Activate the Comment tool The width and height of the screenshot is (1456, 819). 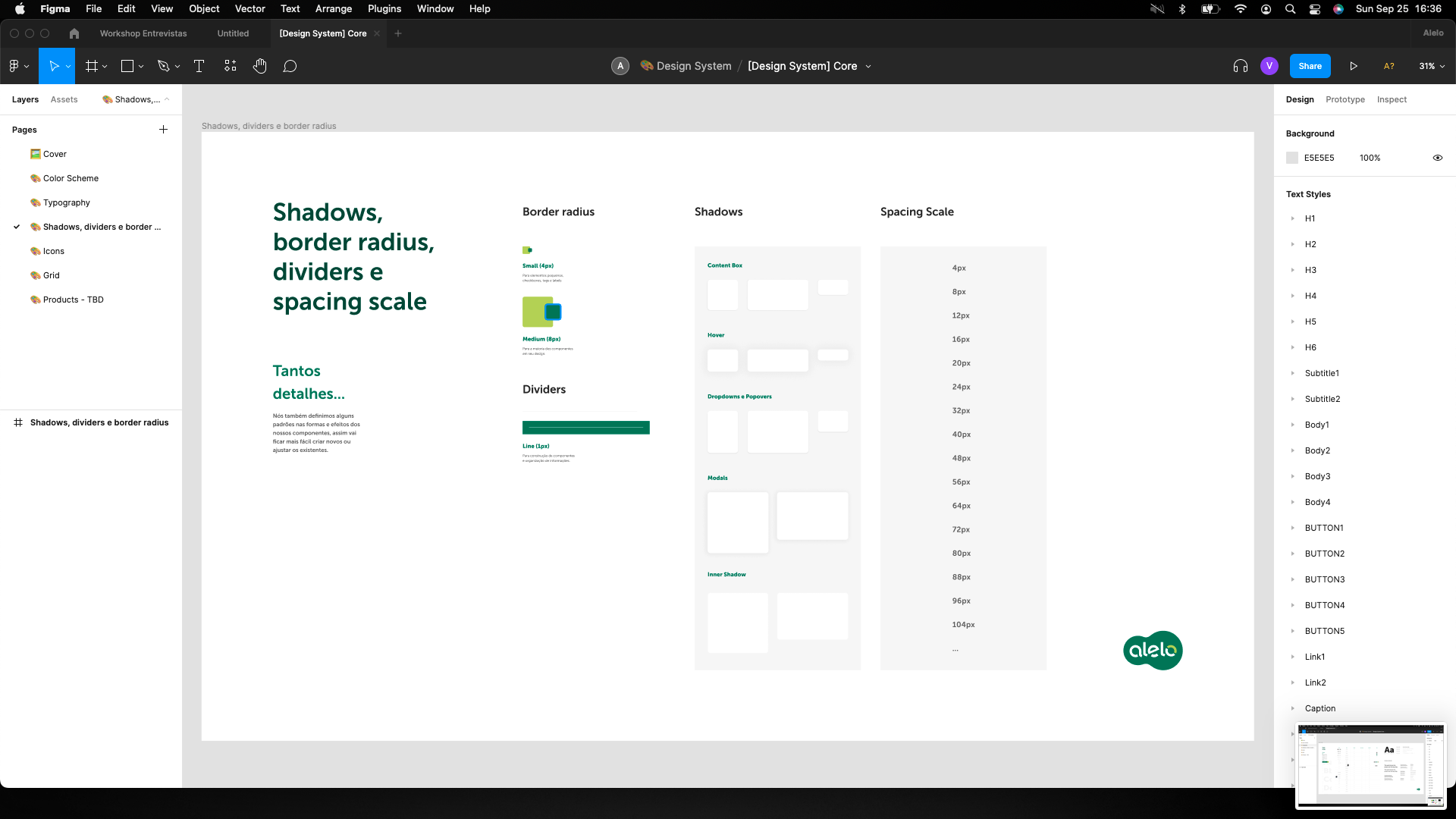[290, 66]
